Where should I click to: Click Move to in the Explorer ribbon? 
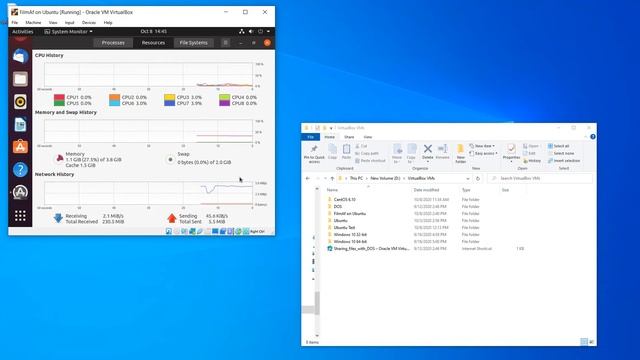[397, 153]
